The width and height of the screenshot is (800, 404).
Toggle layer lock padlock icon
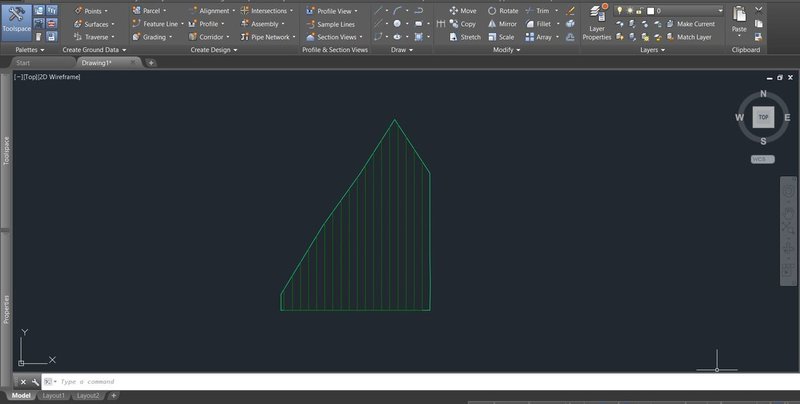pos(640,10)
